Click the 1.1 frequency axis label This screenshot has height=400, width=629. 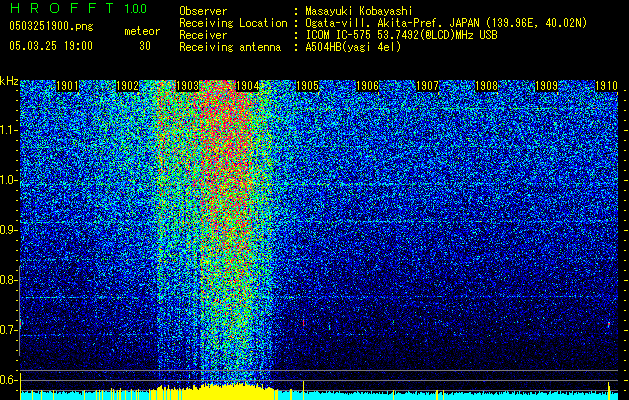click(8, 130)
